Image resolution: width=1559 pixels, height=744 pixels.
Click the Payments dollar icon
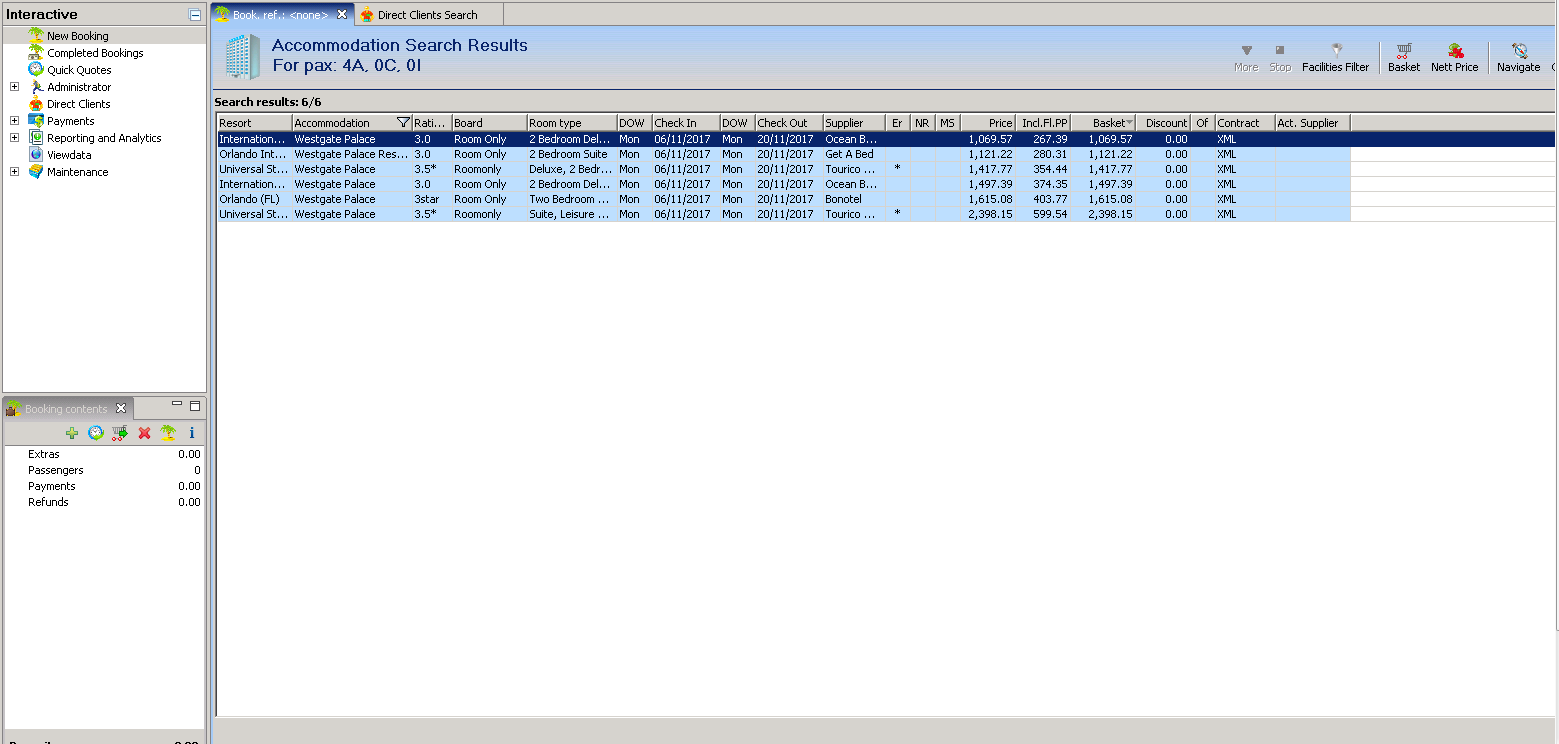[x=36, y=121]
